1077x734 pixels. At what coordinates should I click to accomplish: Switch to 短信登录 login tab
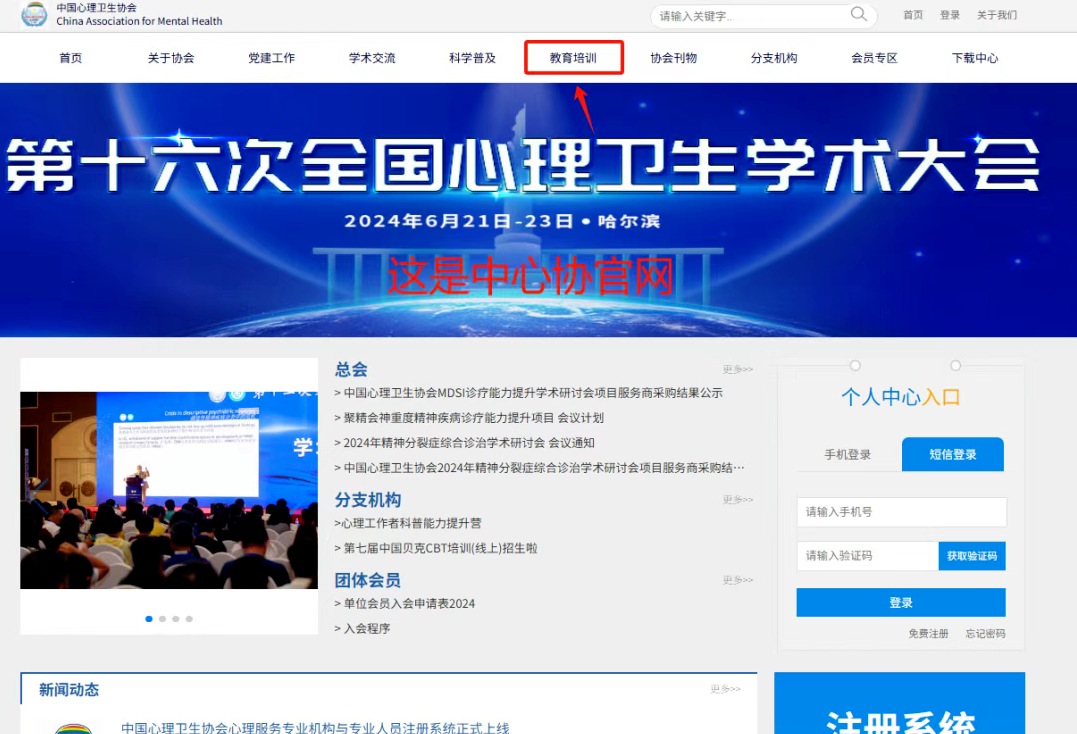pos(952,455)
